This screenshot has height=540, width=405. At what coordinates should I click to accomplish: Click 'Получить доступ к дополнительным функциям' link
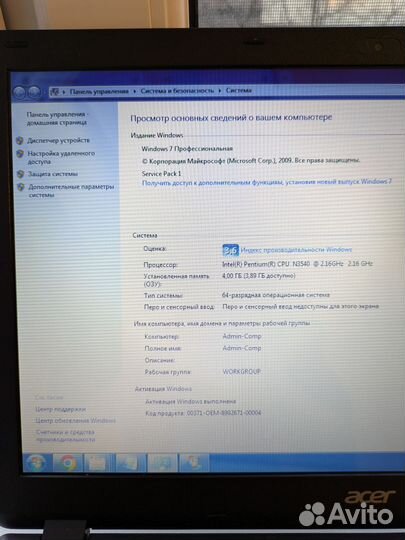click(267, 183)
